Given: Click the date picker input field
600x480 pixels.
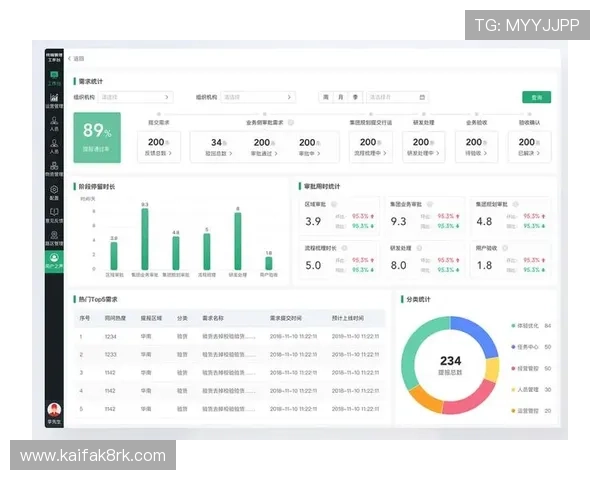Looking at the screenshot, I should point(397,97).
